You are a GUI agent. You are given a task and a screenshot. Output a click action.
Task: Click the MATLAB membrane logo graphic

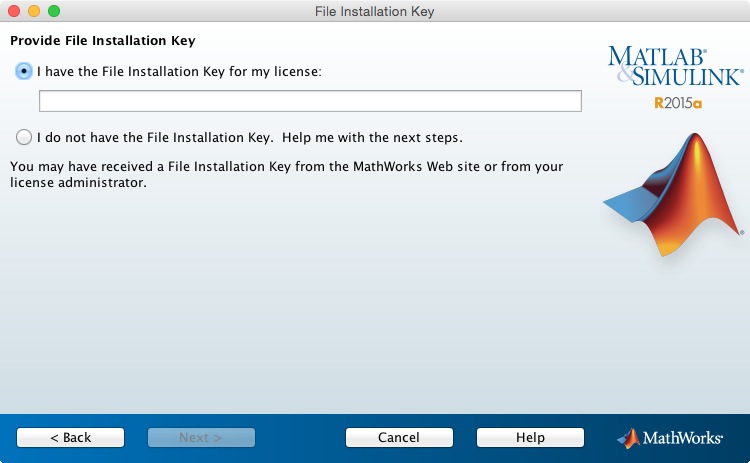click(x=674, y=194)
